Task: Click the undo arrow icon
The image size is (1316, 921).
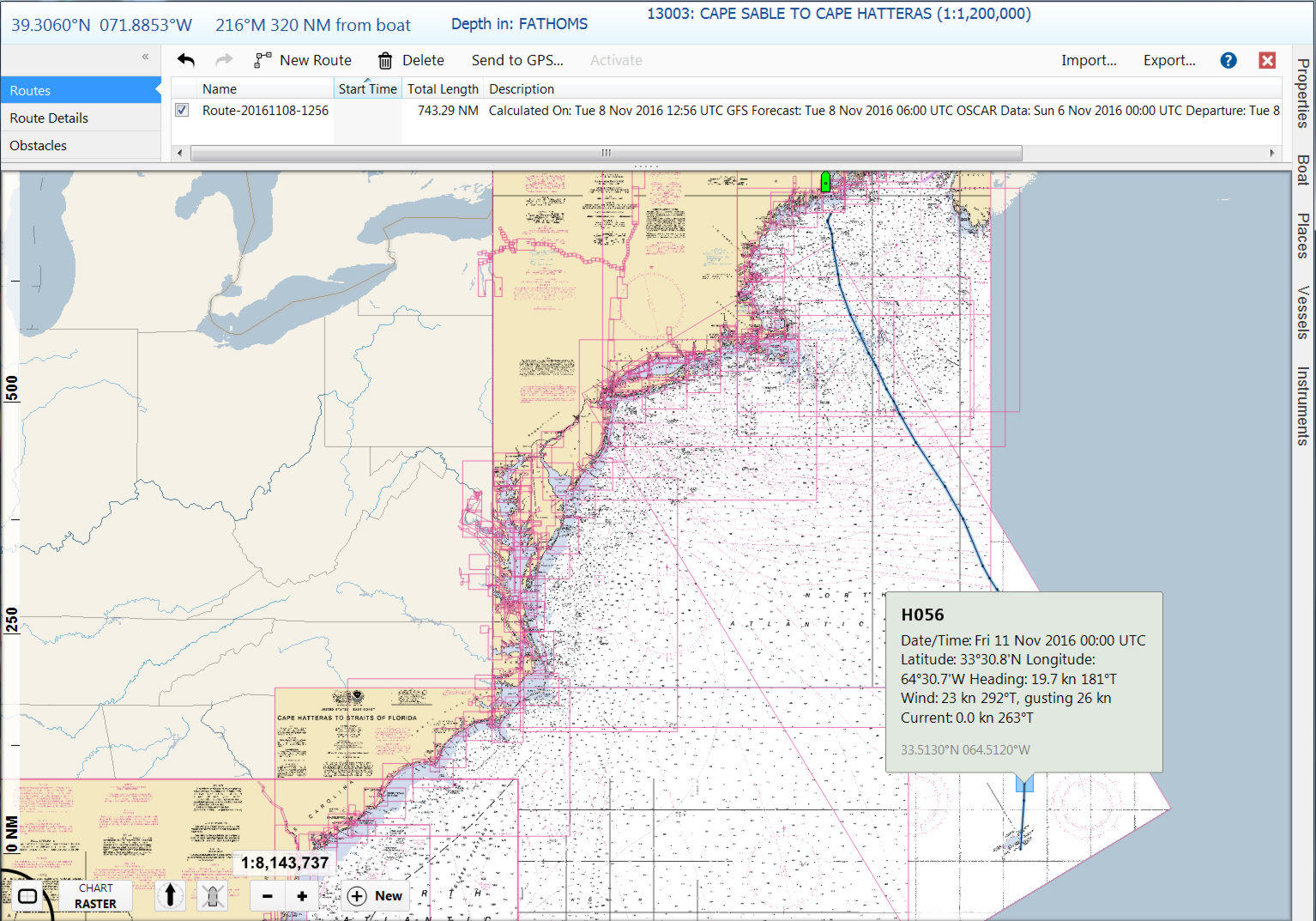Action: click(x=186, y=60)
